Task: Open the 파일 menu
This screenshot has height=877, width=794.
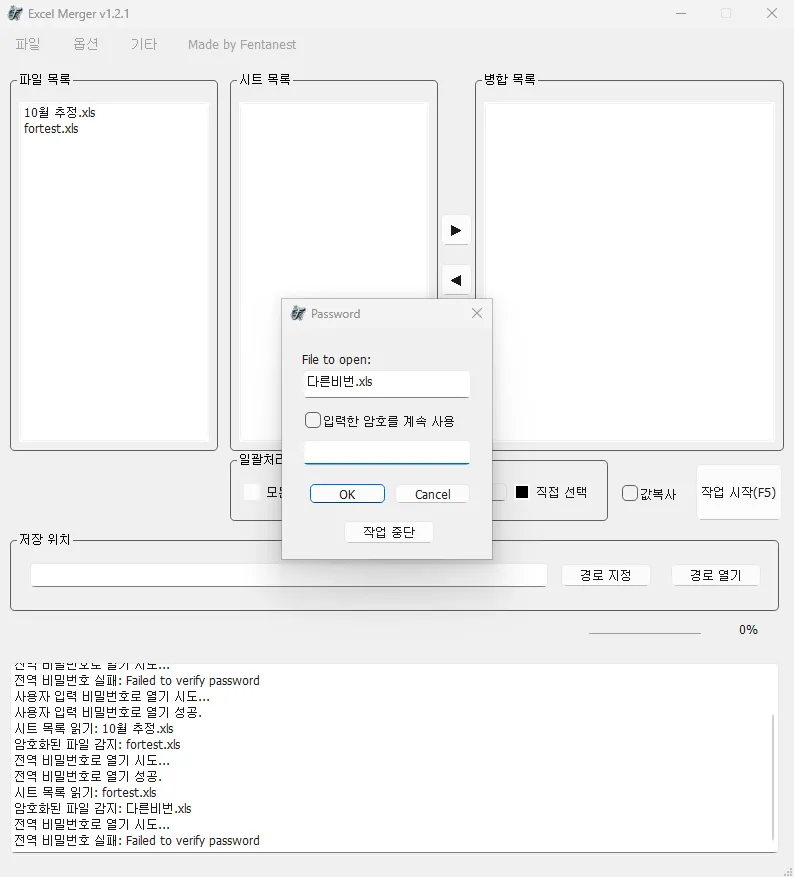Action: tap(28, 44)
